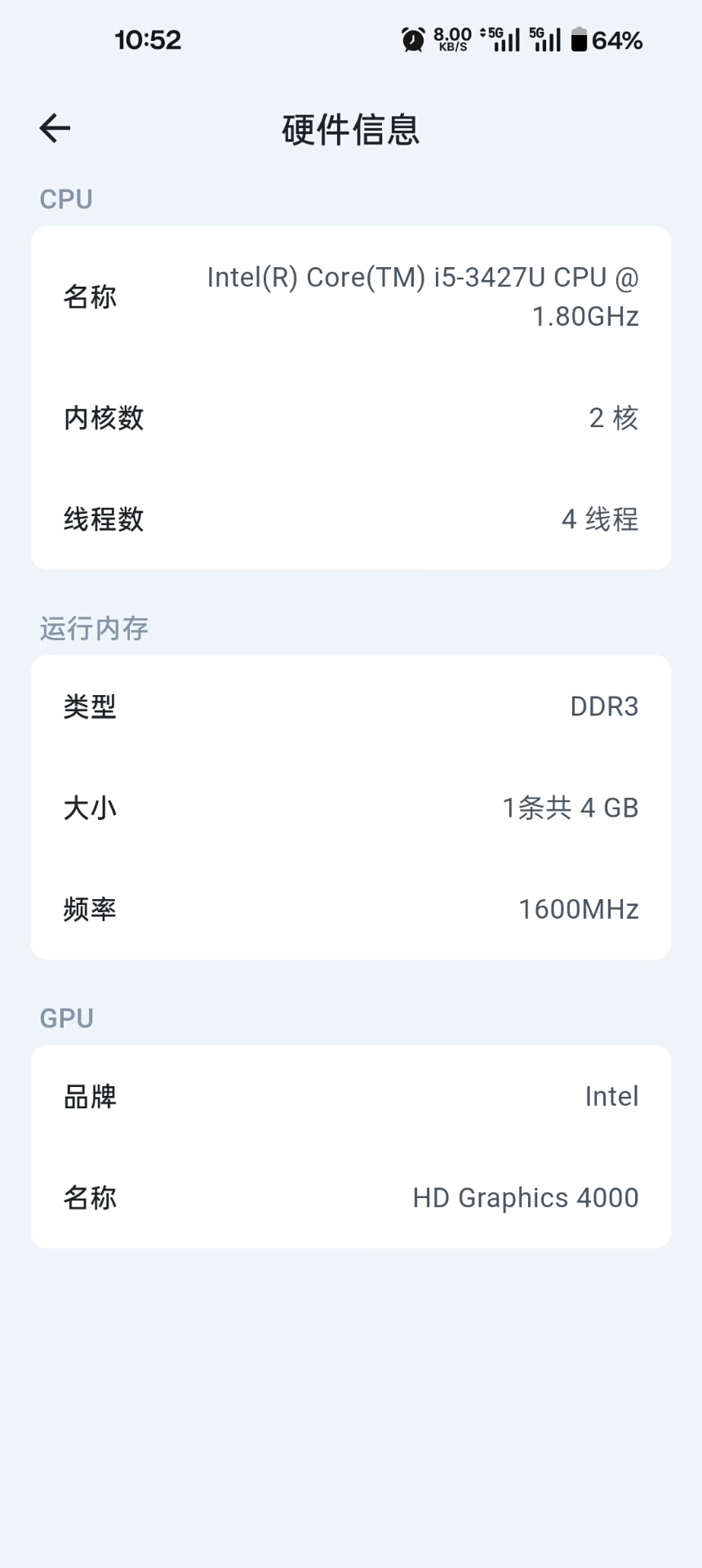This screenshot has height=1568, width=702.
Task: Tap the 硬件信息 page title
Action: coord(351,130)
